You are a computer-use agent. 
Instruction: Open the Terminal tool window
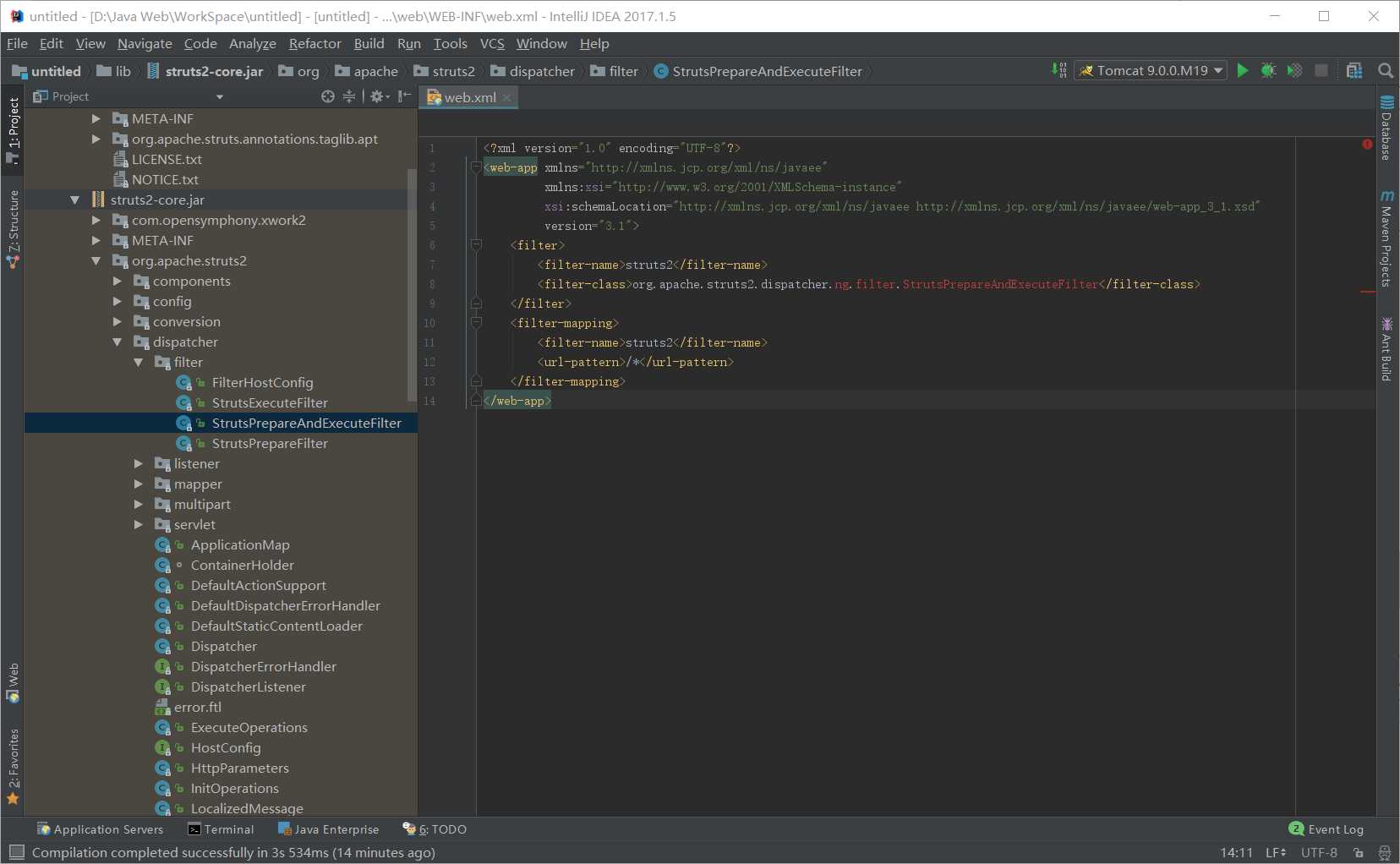(x=221, y=829)
